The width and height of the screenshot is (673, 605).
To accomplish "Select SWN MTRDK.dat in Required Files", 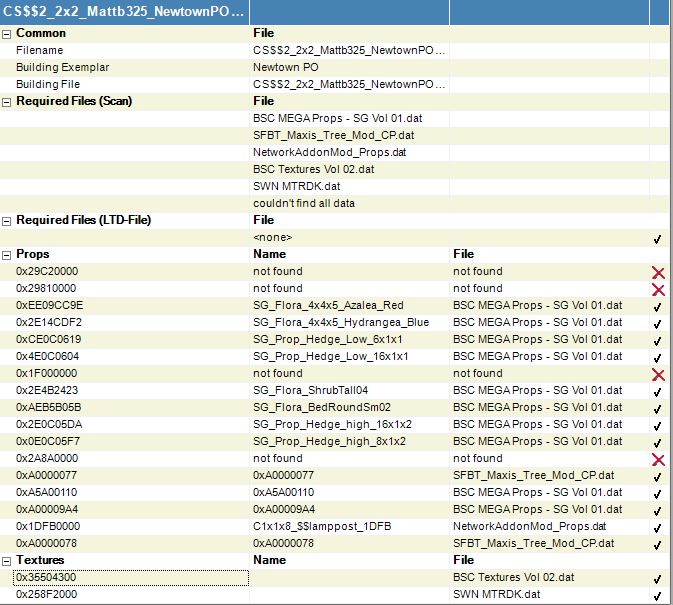I will click(297, 186).
